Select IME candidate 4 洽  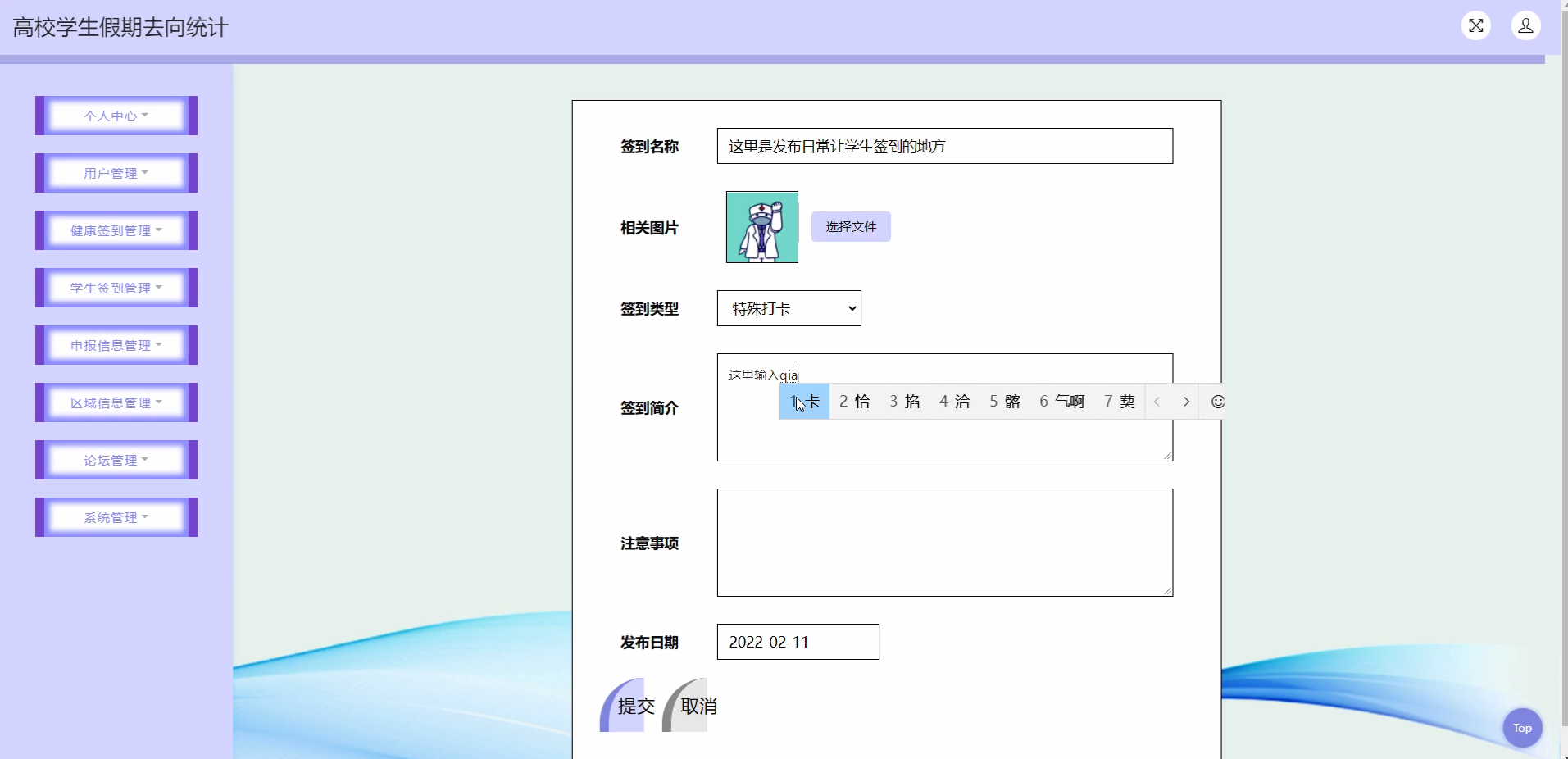coord(954,402)
